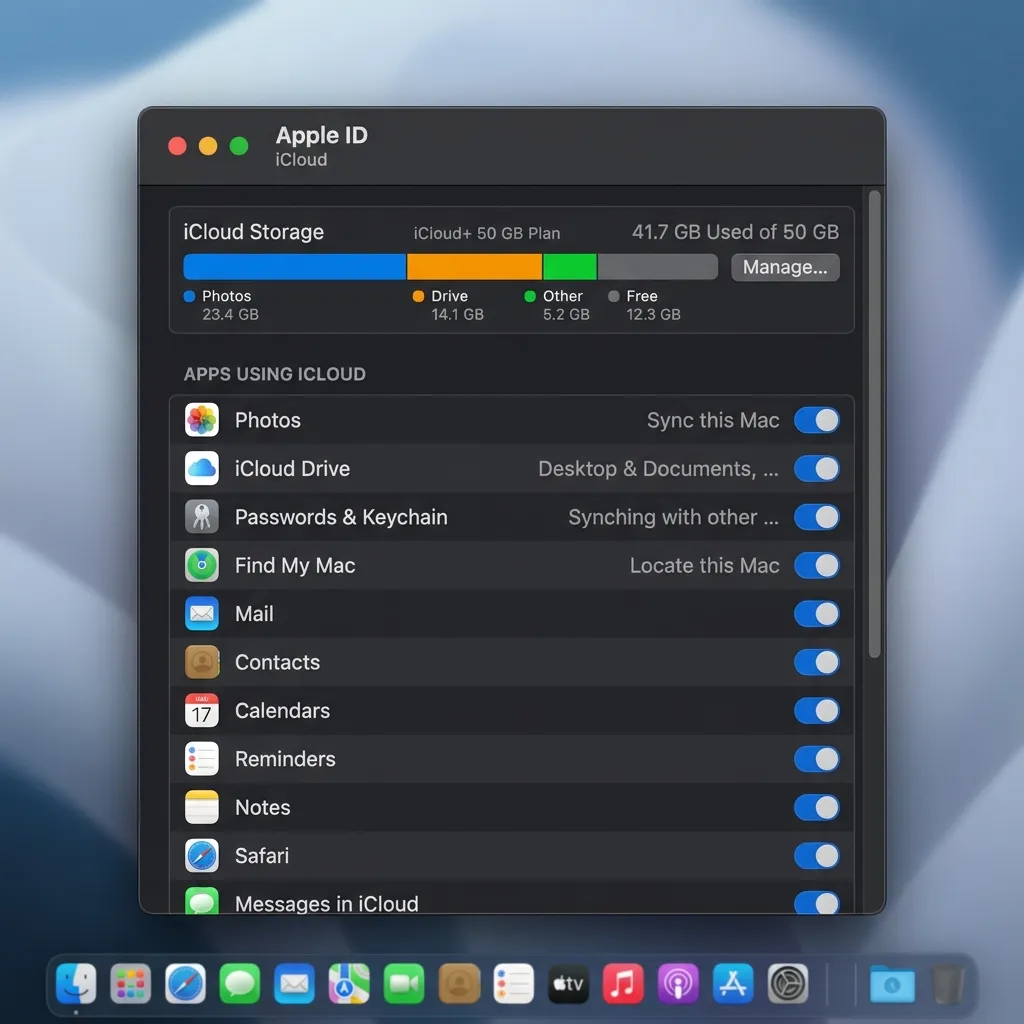This screenshot has height=1024, width=1024.
Task: Click the yellow minimize window button
Action: 208,146
